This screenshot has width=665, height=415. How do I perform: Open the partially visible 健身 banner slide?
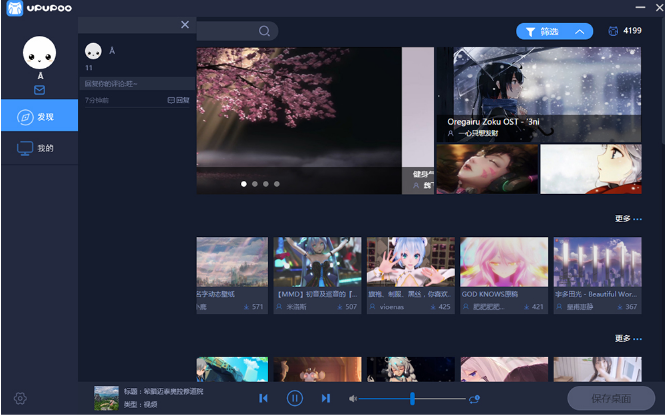tap(418, 120)
